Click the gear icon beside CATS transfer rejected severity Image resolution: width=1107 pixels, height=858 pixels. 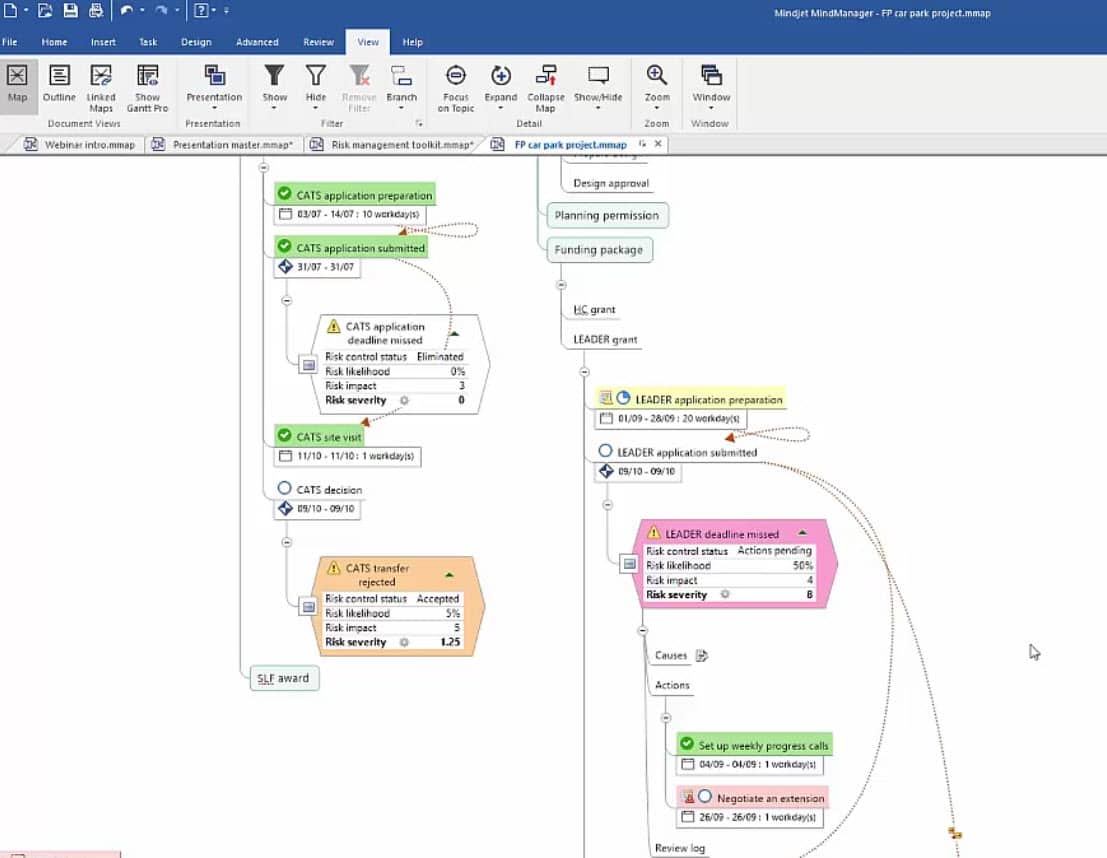pos(405,642)
